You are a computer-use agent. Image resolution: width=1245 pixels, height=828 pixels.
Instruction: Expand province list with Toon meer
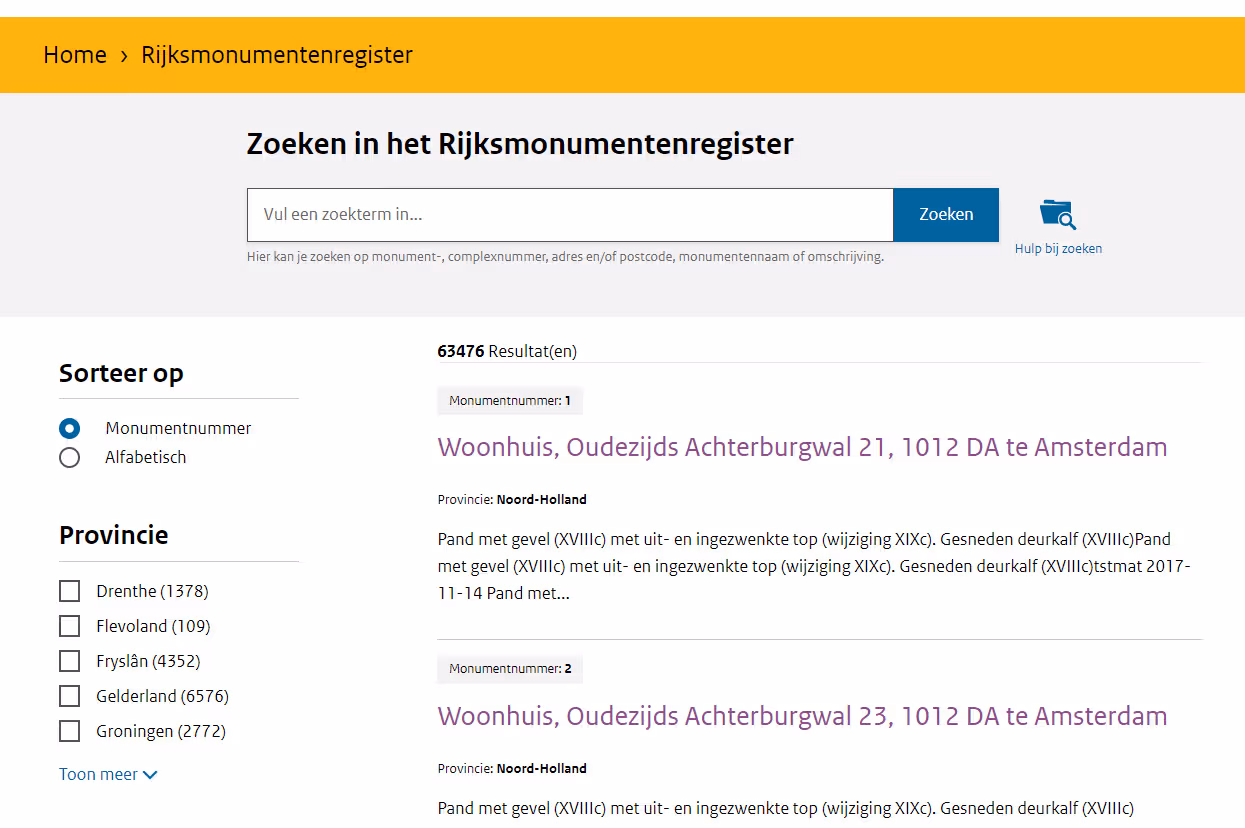[x=98, y=774]
